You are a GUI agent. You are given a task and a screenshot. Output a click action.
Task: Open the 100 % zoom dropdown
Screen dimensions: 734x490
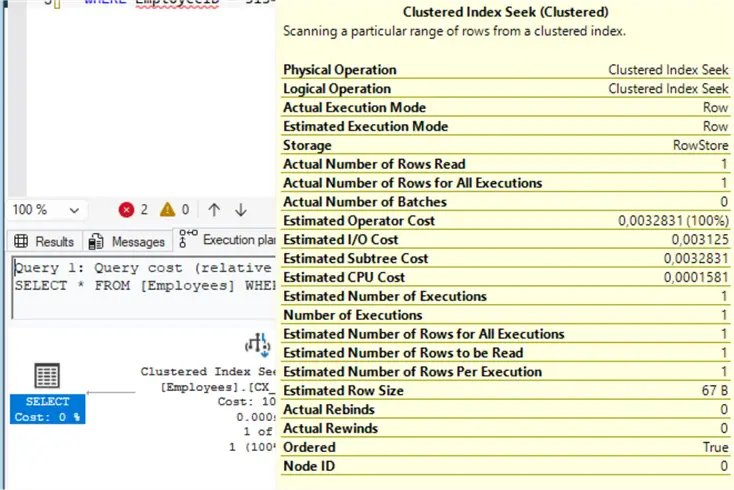click(46, 210)
